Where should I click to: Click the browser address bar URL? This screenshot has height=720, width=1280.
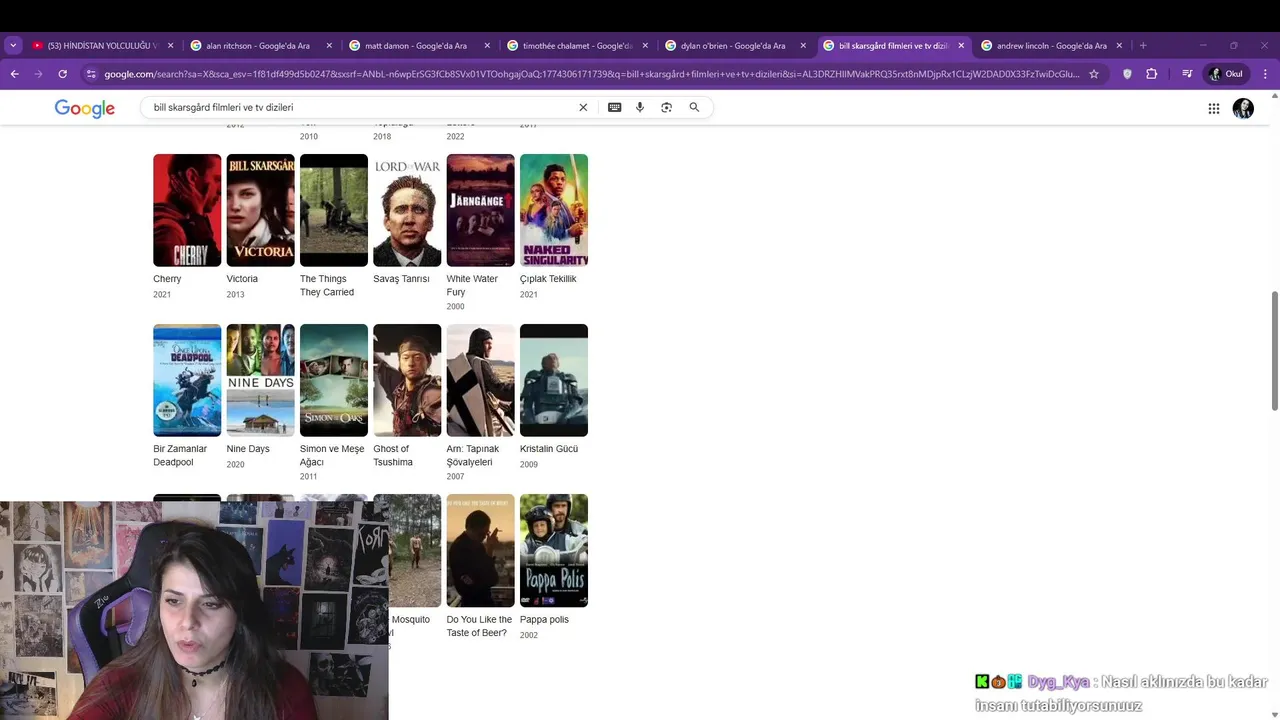coord(590,74)
